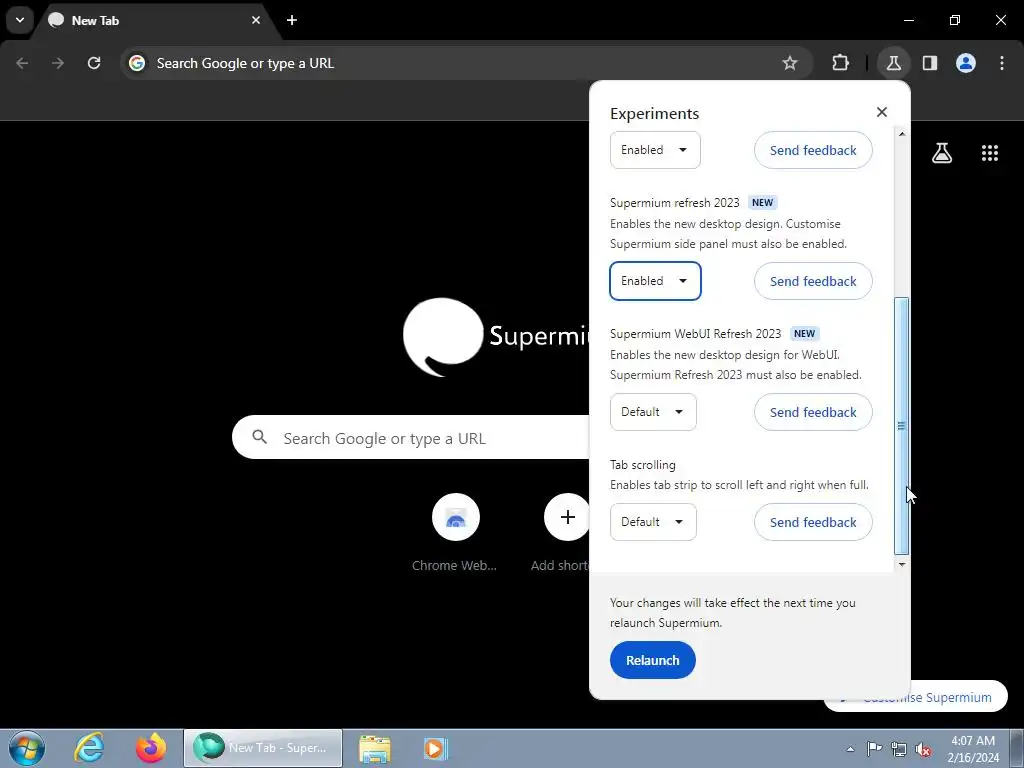The height and width of the screenshot is (768, 1024).
Task: Send feedback for the topmost experiment
Action: pyautogui.click(x=813, y=150)
